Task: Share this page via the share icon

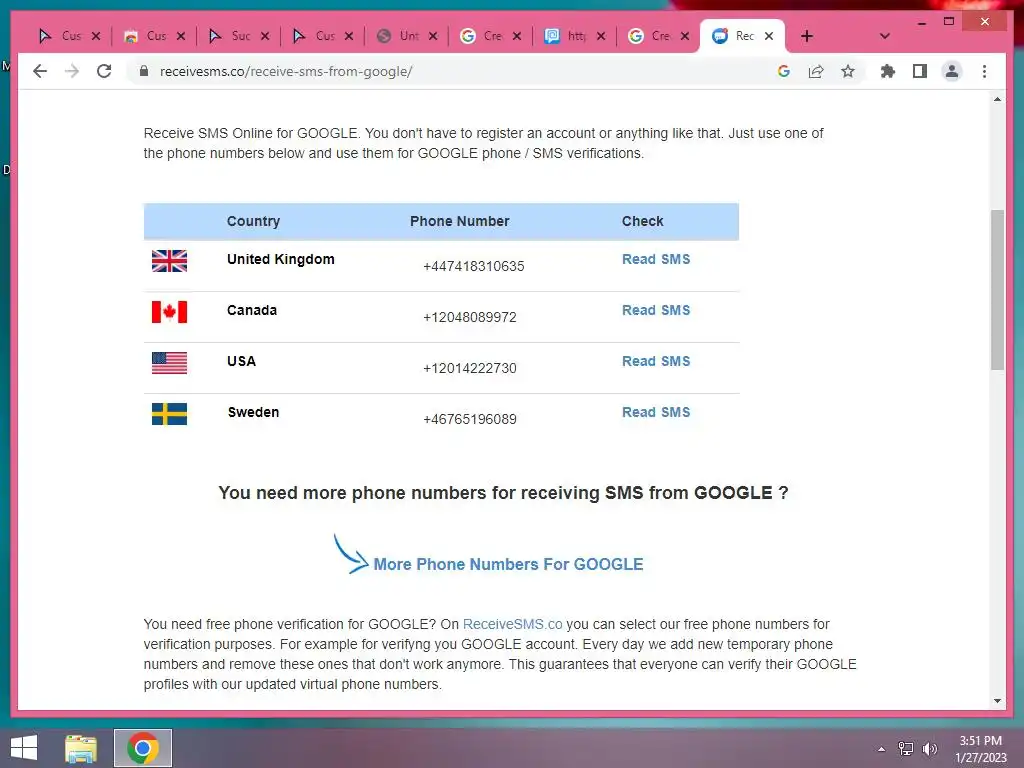Action: point(816,71)
